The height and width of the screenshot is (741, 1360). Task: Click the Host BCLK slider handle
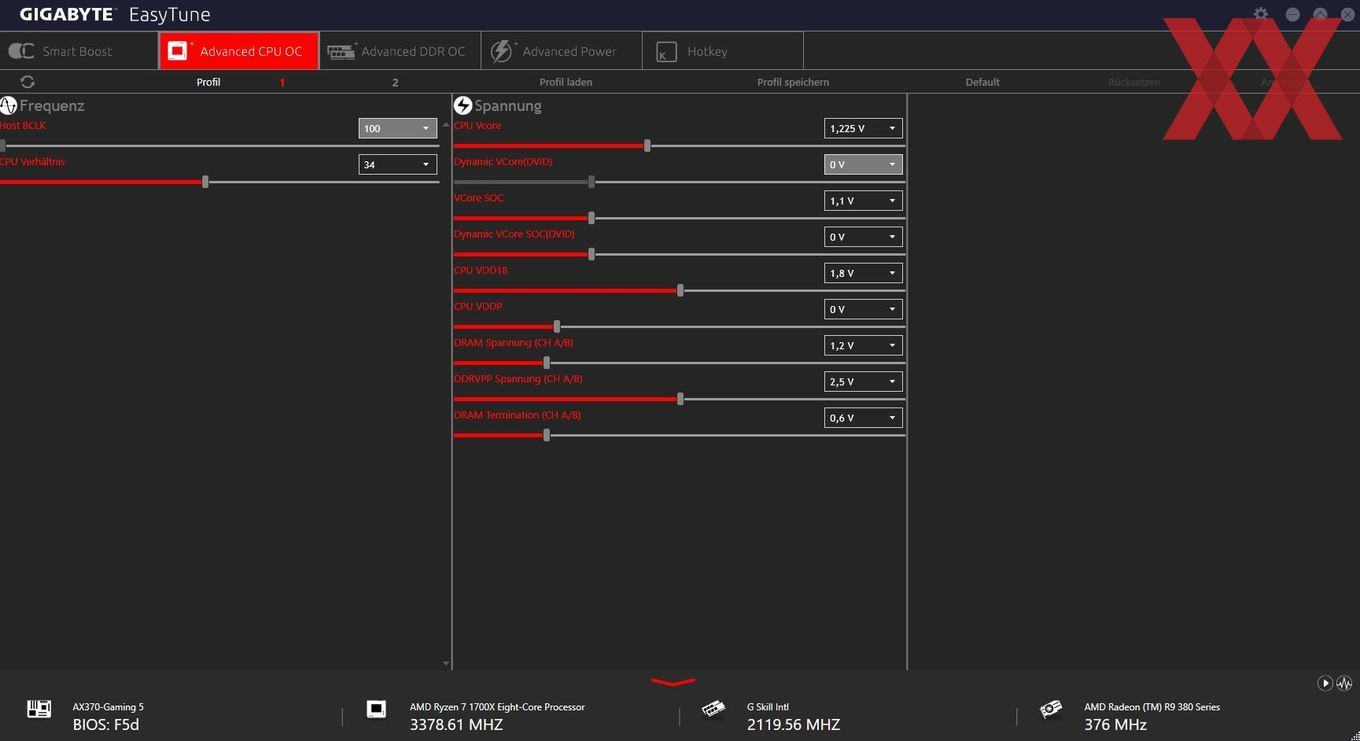[x=2, y=146]
